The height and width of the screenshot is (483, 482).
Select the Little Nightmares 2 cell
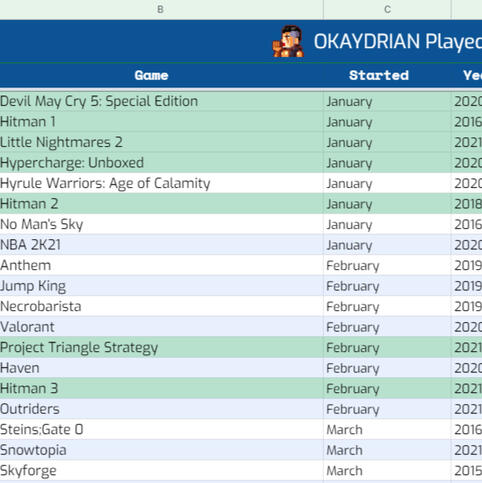[161, 142]
